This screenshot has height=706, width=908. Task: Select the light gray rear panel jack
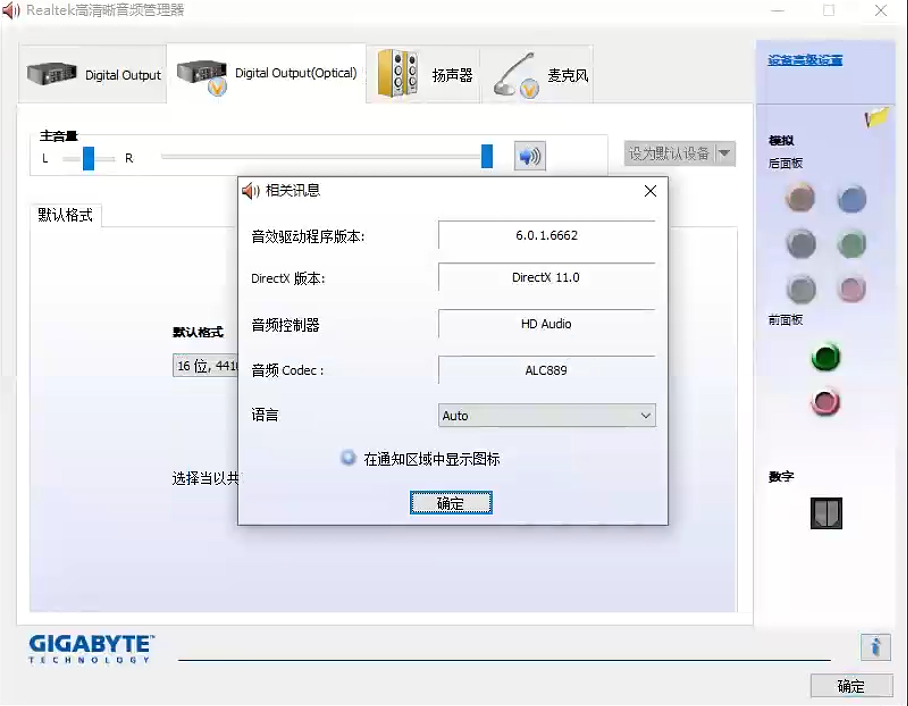801,288
